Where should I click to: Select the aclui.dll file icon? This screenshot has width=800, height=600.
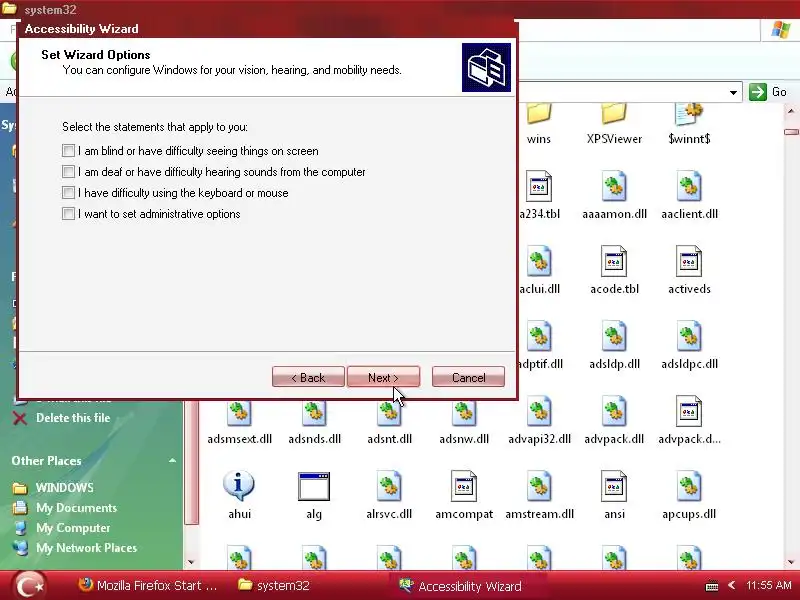point(539,261)
